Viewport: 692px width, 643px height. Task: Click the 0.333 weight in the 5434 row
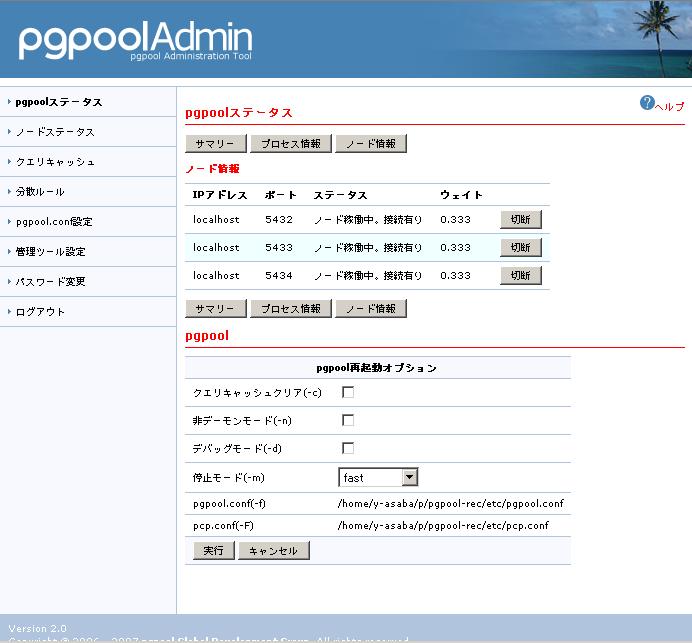(x=455, y=275)
